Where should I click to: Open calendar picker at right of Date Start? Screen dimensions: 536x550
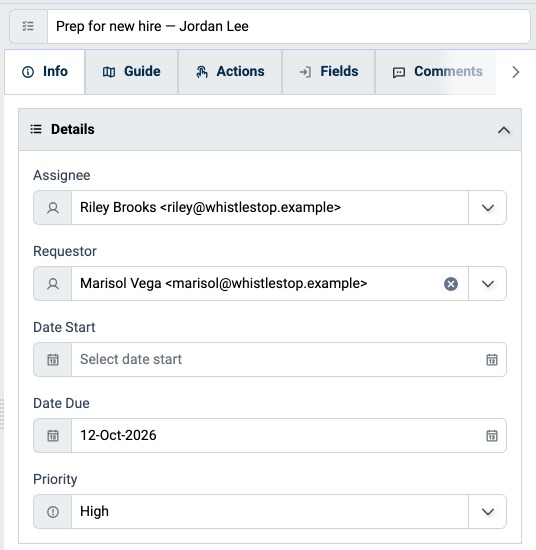pyautogui.click(x=492, y=360)
